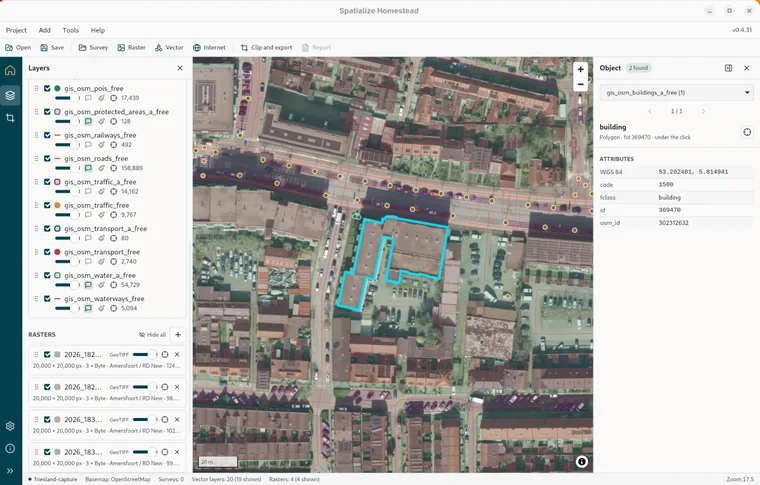Open the Project menu
This screenshot has height=485, width=760.
point(16,30)
